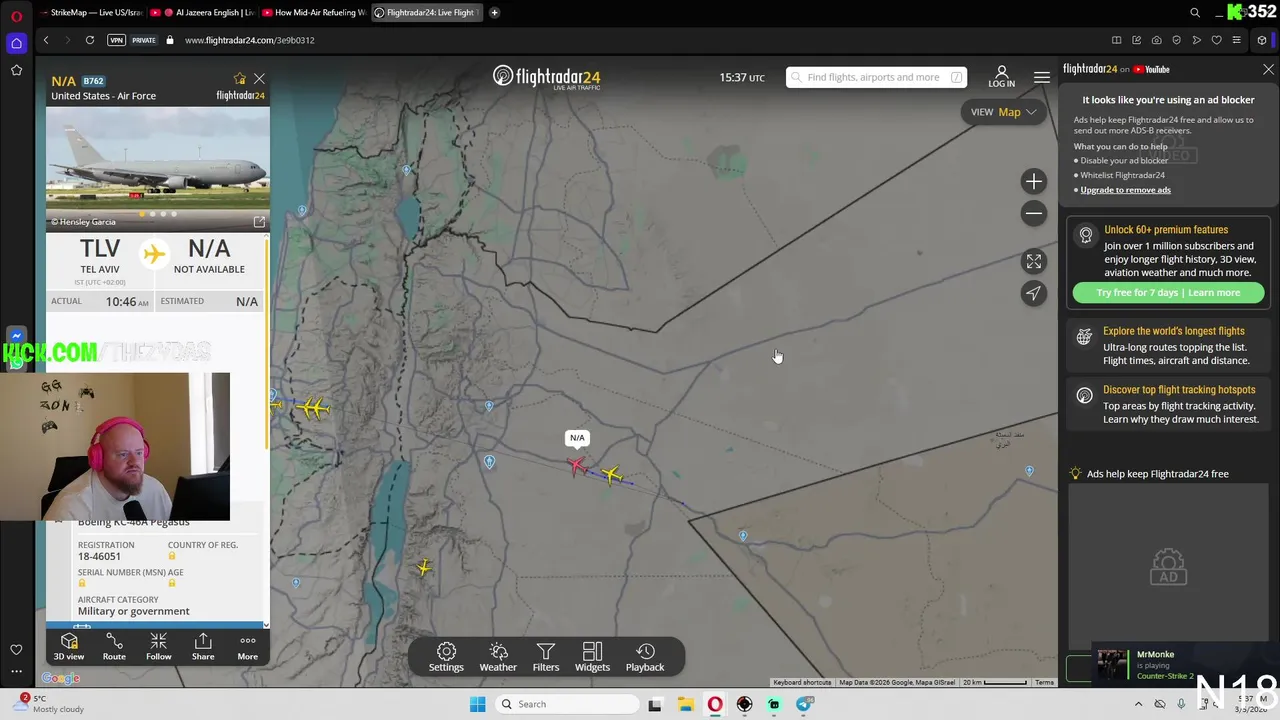Screen dimensions: 1280x720
Task: Close the Flightradar24 YouTube sidebar
Action: pos(1268,70)
